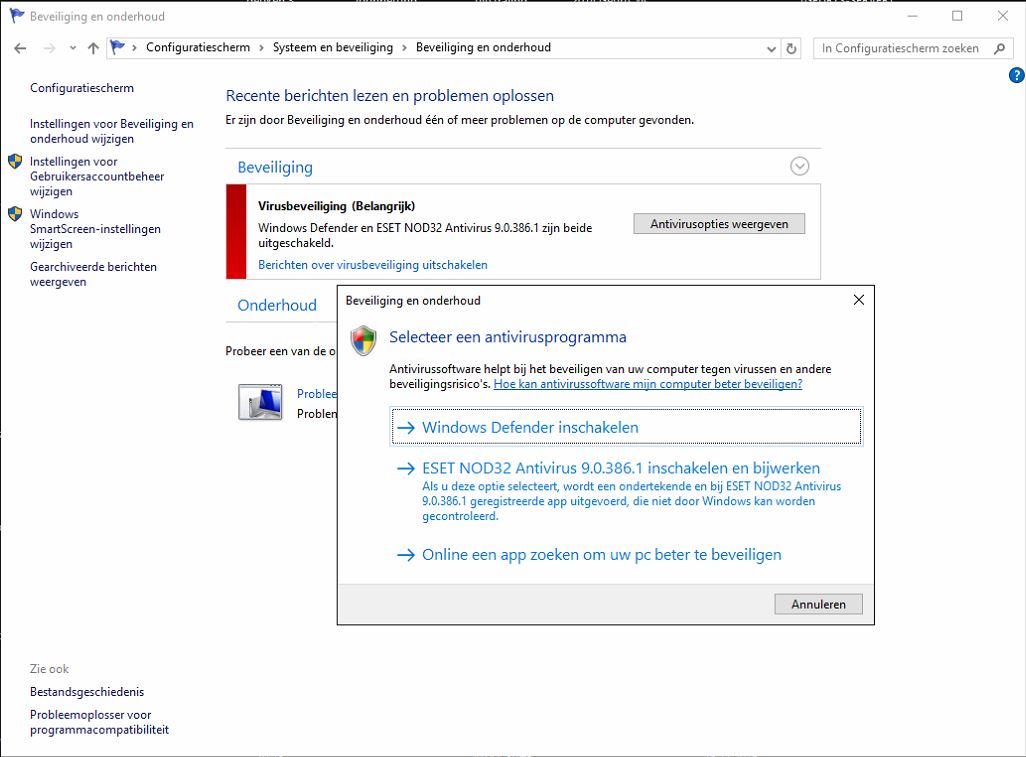Open Instellingen voor Beveiliging en onderhoud wijzigen
The height and width of the screenshot is (757, 1026).
click(112, 131)
